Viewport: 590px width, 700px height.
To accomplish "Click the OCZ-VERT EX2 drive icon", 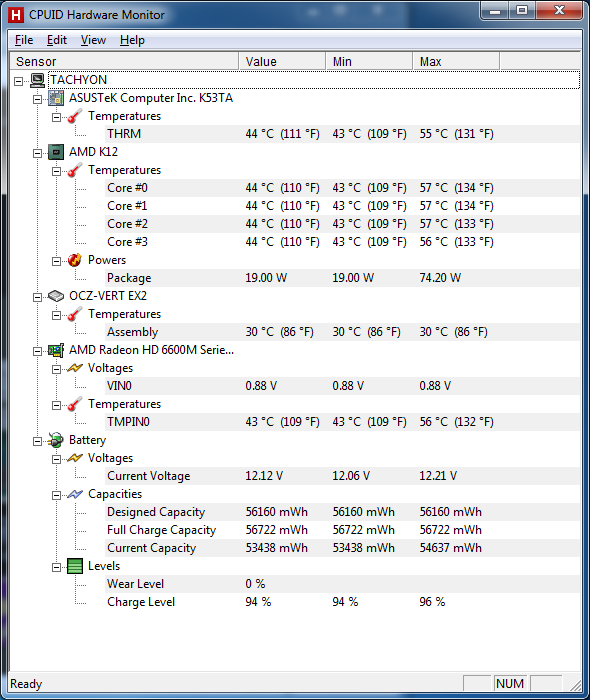I will [56, 296].
